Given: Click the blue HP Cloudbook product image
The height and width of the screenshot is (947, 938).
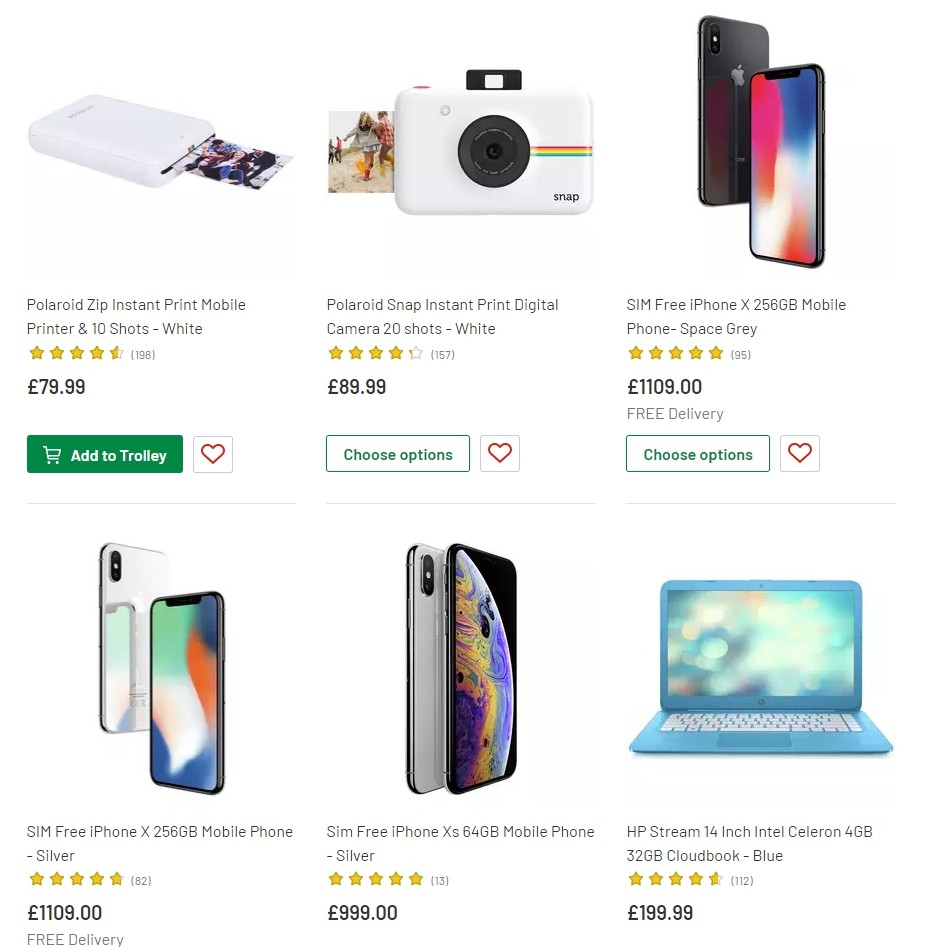Looking at the screenshot, I should point(760,665).
